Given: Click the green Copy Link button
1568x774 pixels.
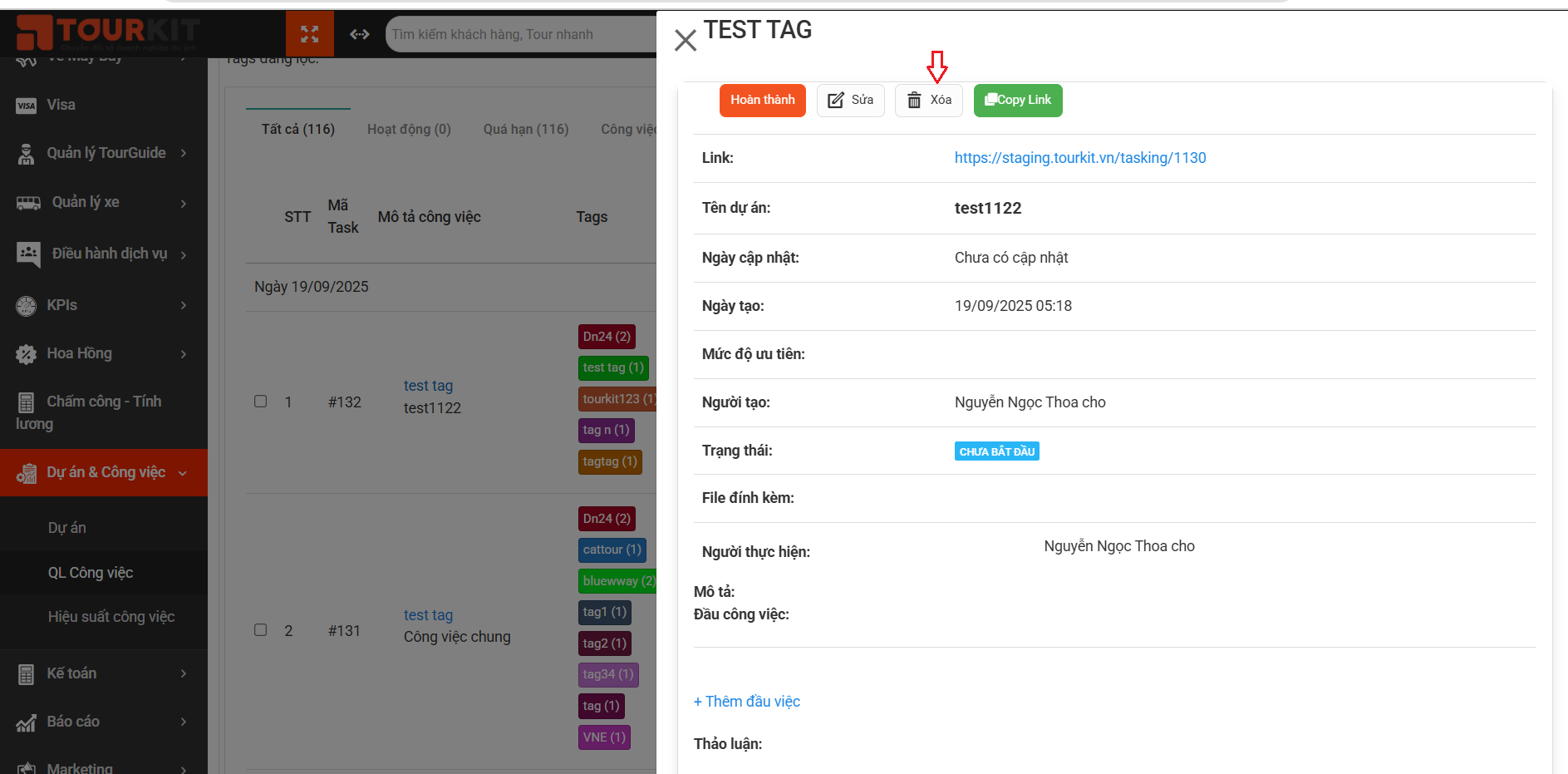Looking at the screenshot, I should coord(1018,101).
